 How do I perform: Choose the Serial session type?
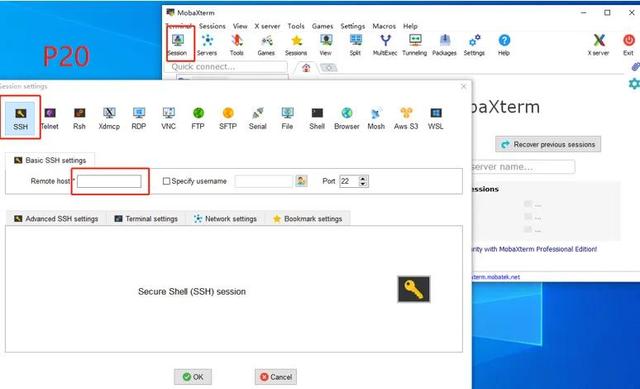258,118
